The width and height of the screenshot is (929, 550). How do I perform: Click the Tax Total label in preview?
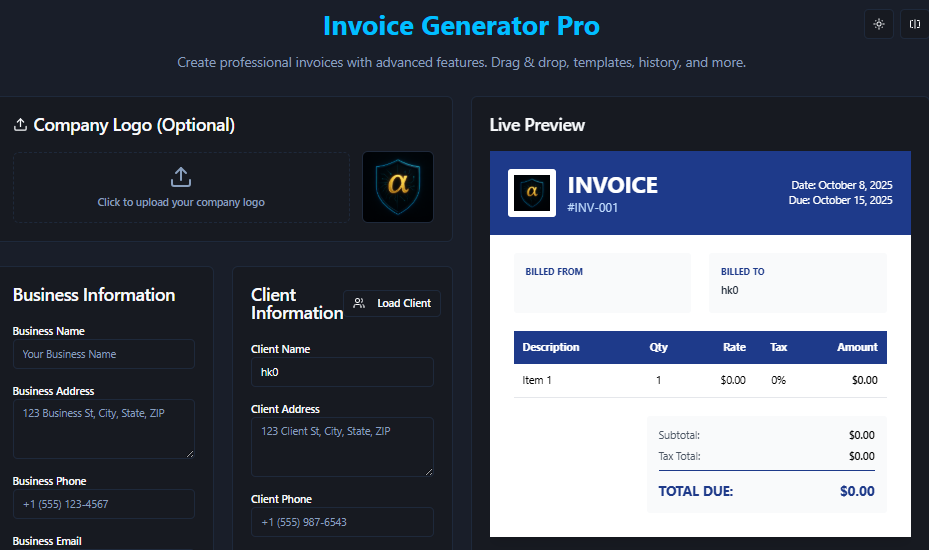(680, 456)
